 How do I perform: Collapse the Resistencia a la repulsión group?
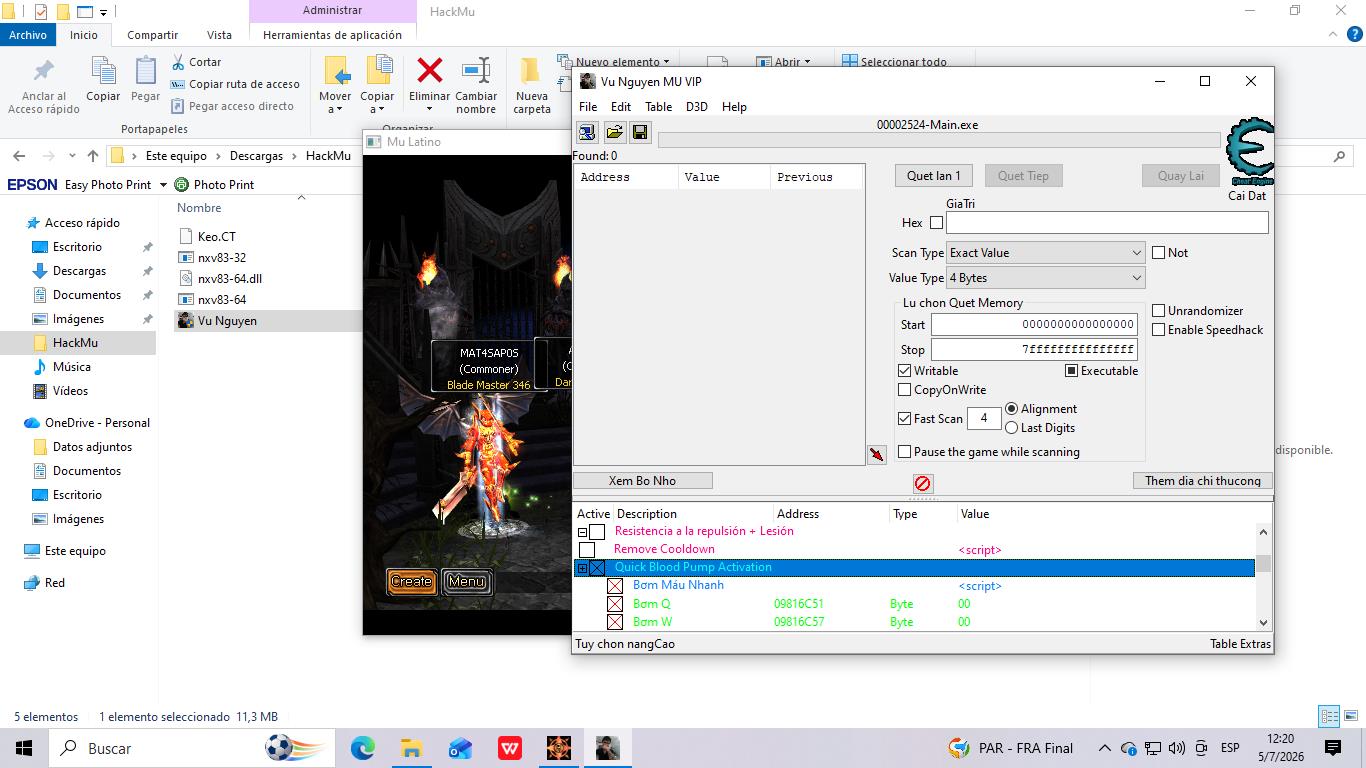[582, 532]
